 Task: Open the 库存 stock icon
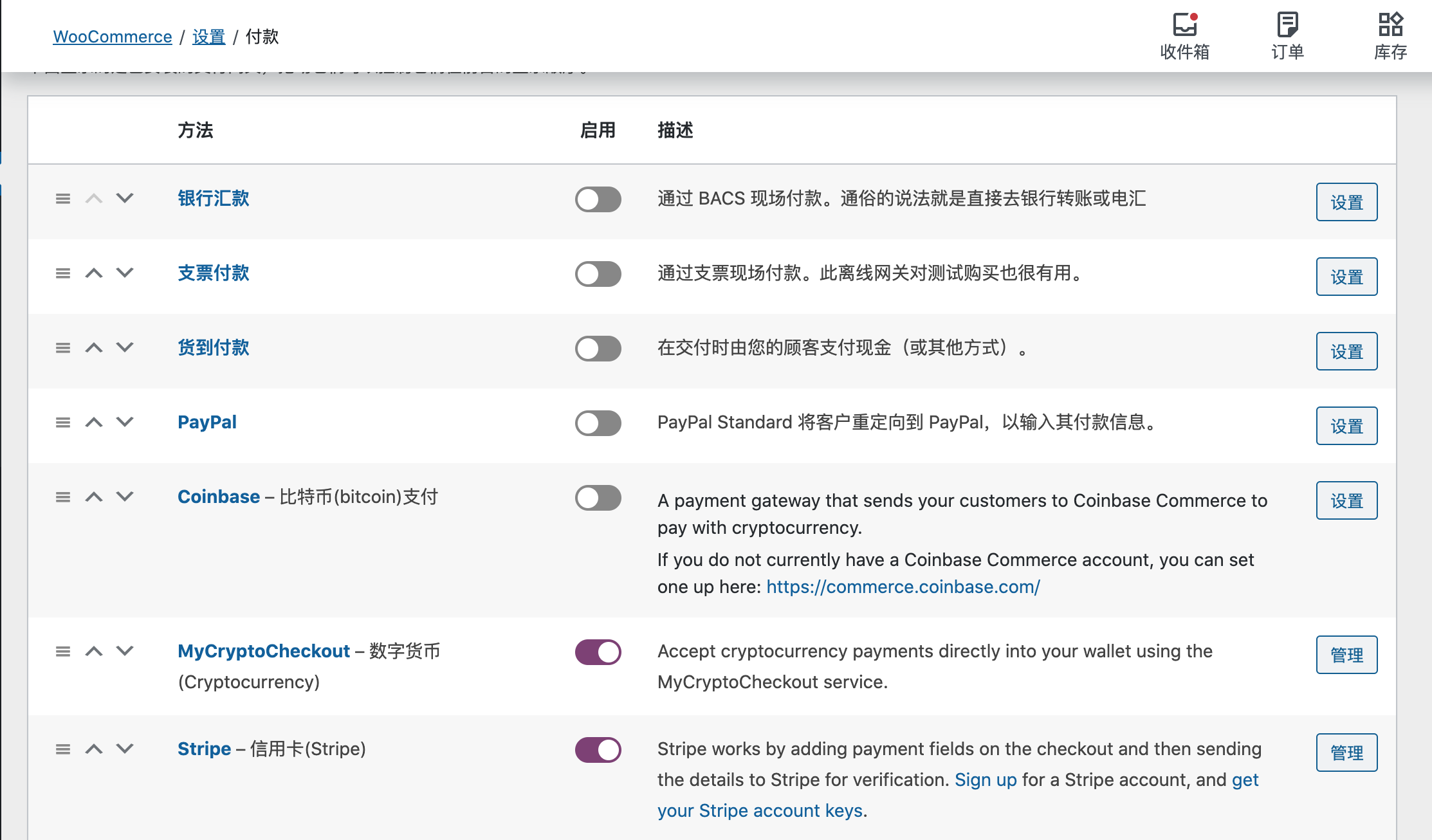click(1390, 36)
